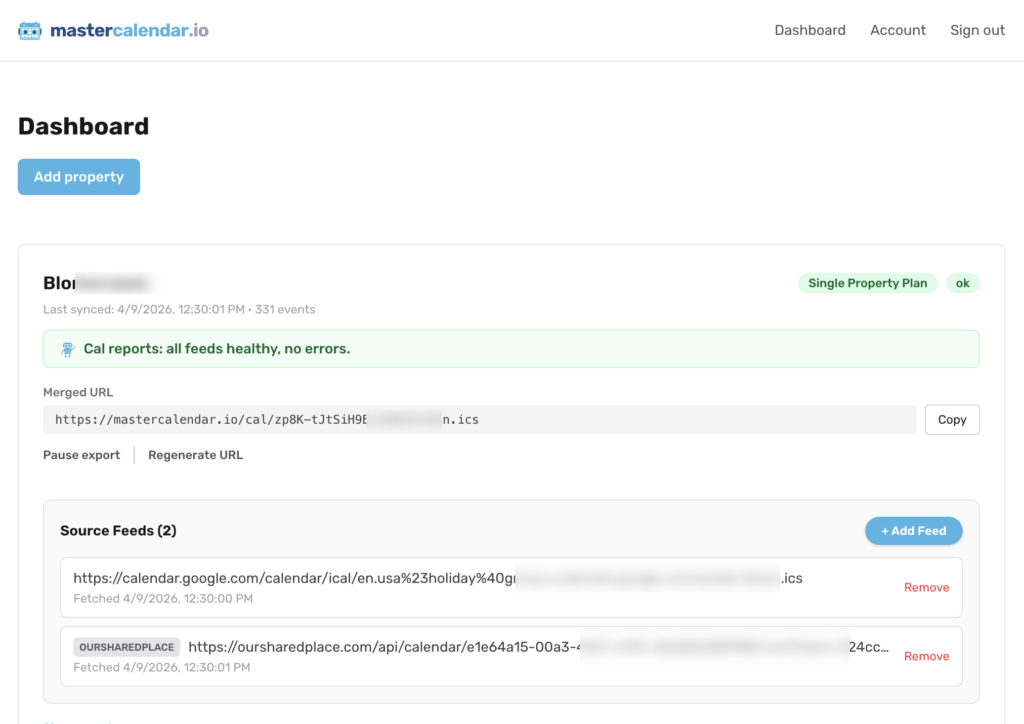Go to the Account page
This screenshot has height=724, width=1024.
tap(897, 30)
